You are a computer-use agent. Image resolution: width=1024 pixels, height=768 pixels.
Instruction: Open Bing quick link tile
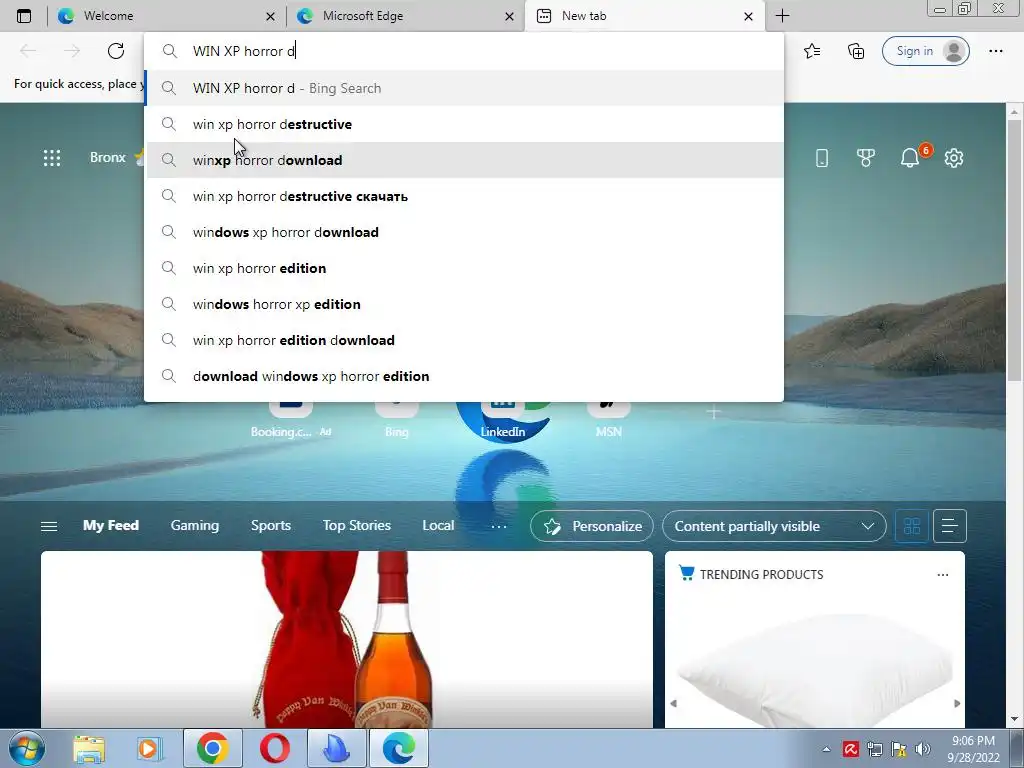tap(396, 418)
